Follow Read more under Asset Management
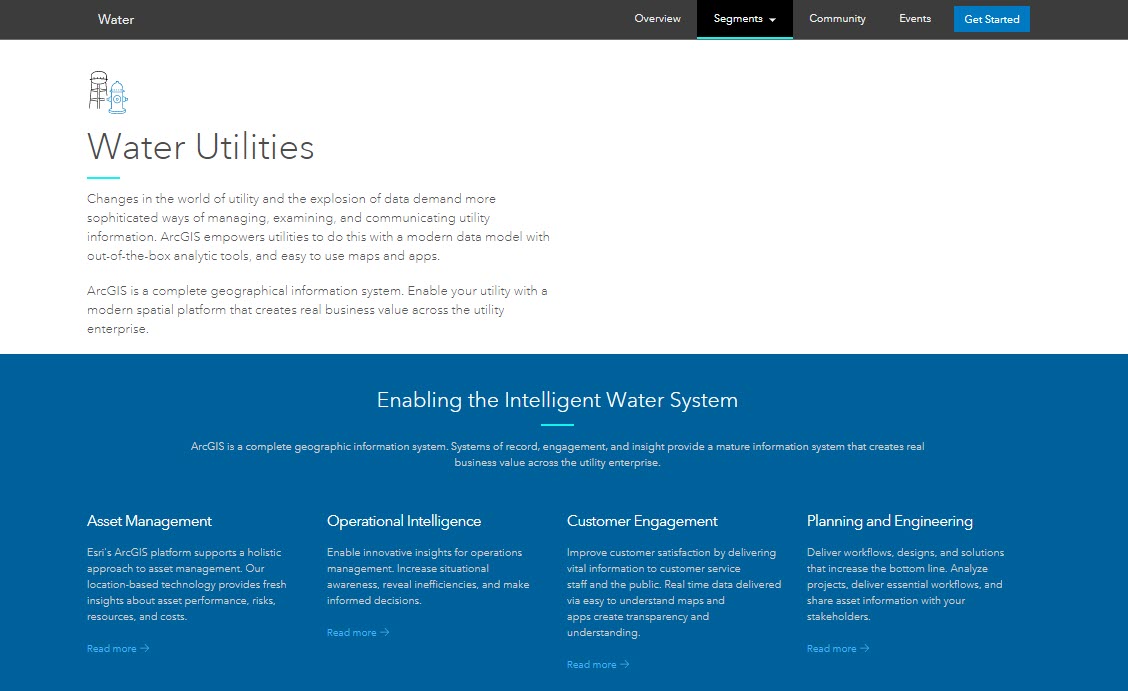This screenshot has height=691, width=1128. coord(112,648)
